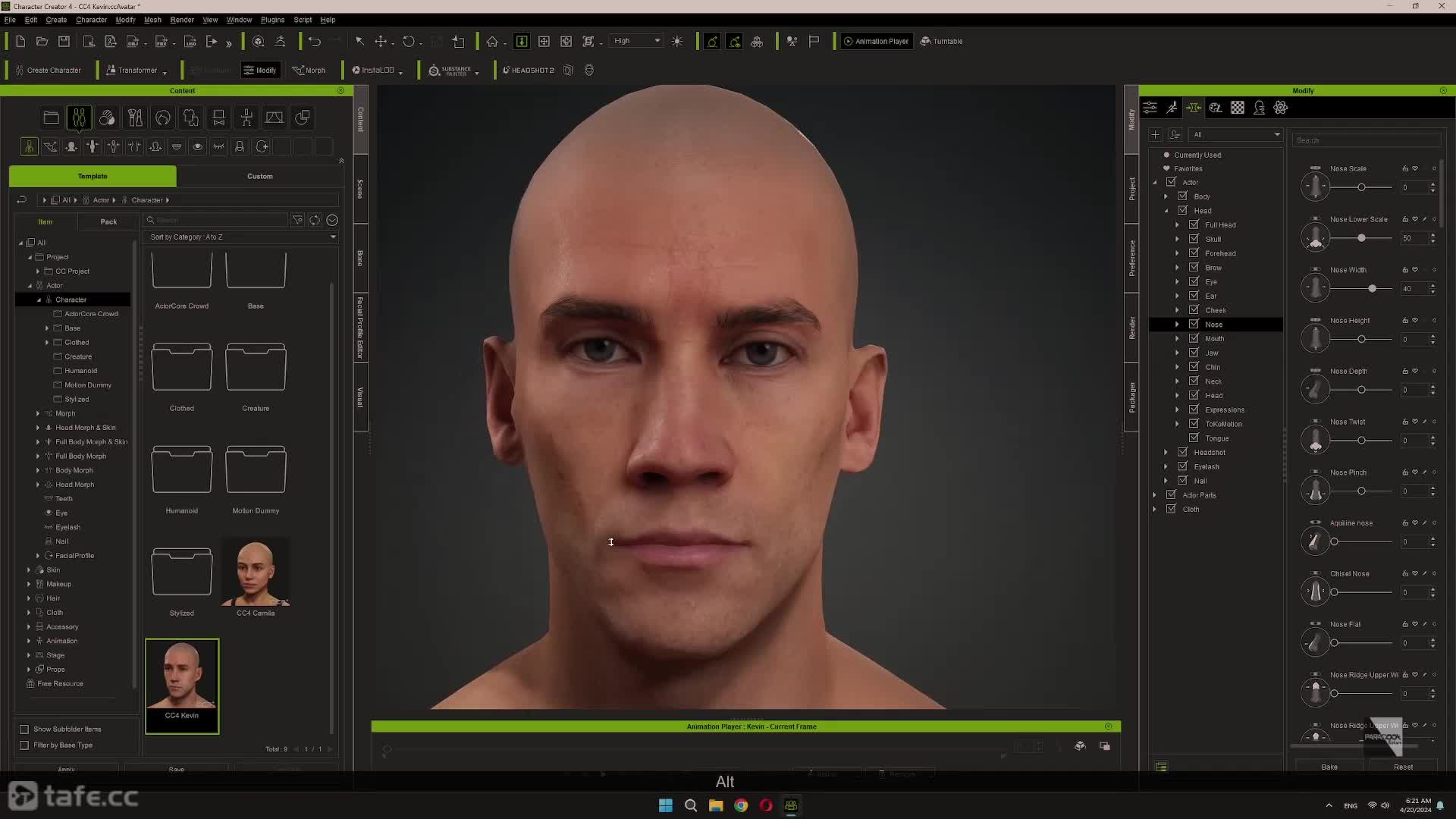
Task: Click the checkerboard material tab icon in Modify
Action: pyautogui.click(x=1238, y=108)
